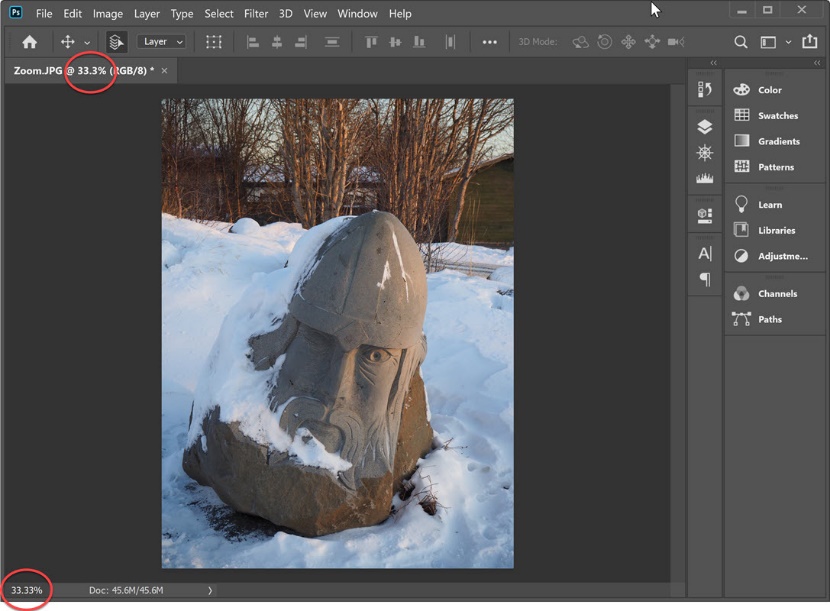830x611 pixels.
Task: Select the Move tool icon
Action: [x=68, y=42]
